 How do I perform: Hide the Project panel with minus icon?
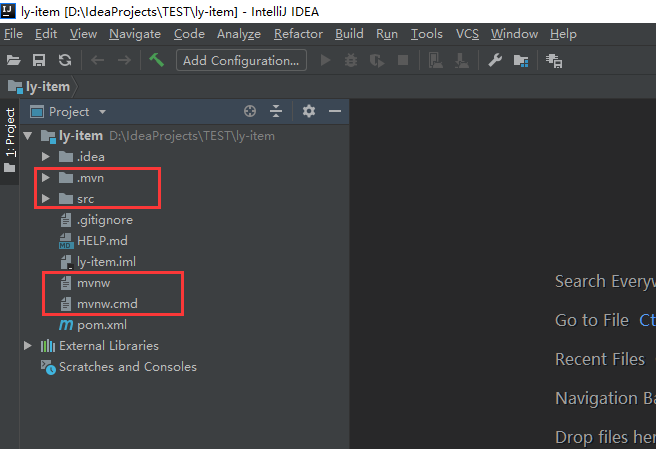335,111
